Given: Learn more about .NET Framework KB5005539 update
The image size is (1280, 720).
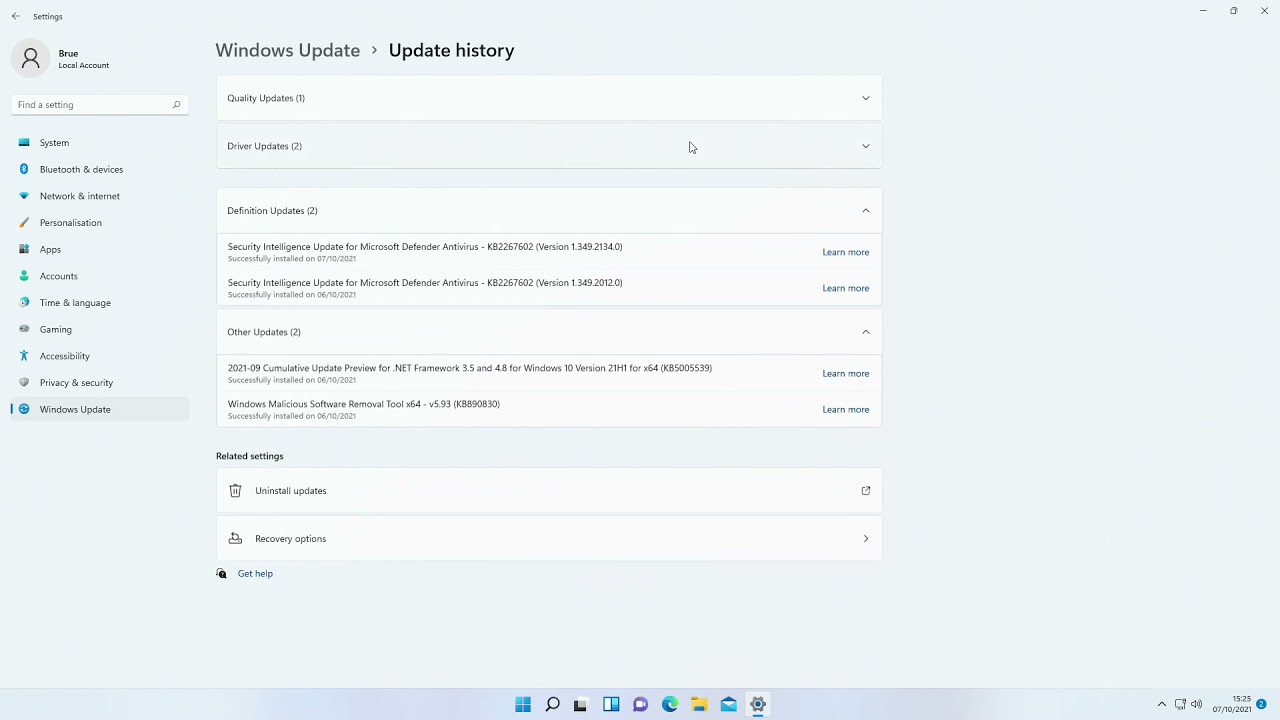Looking at the screenshot, I should pos(846,373).
